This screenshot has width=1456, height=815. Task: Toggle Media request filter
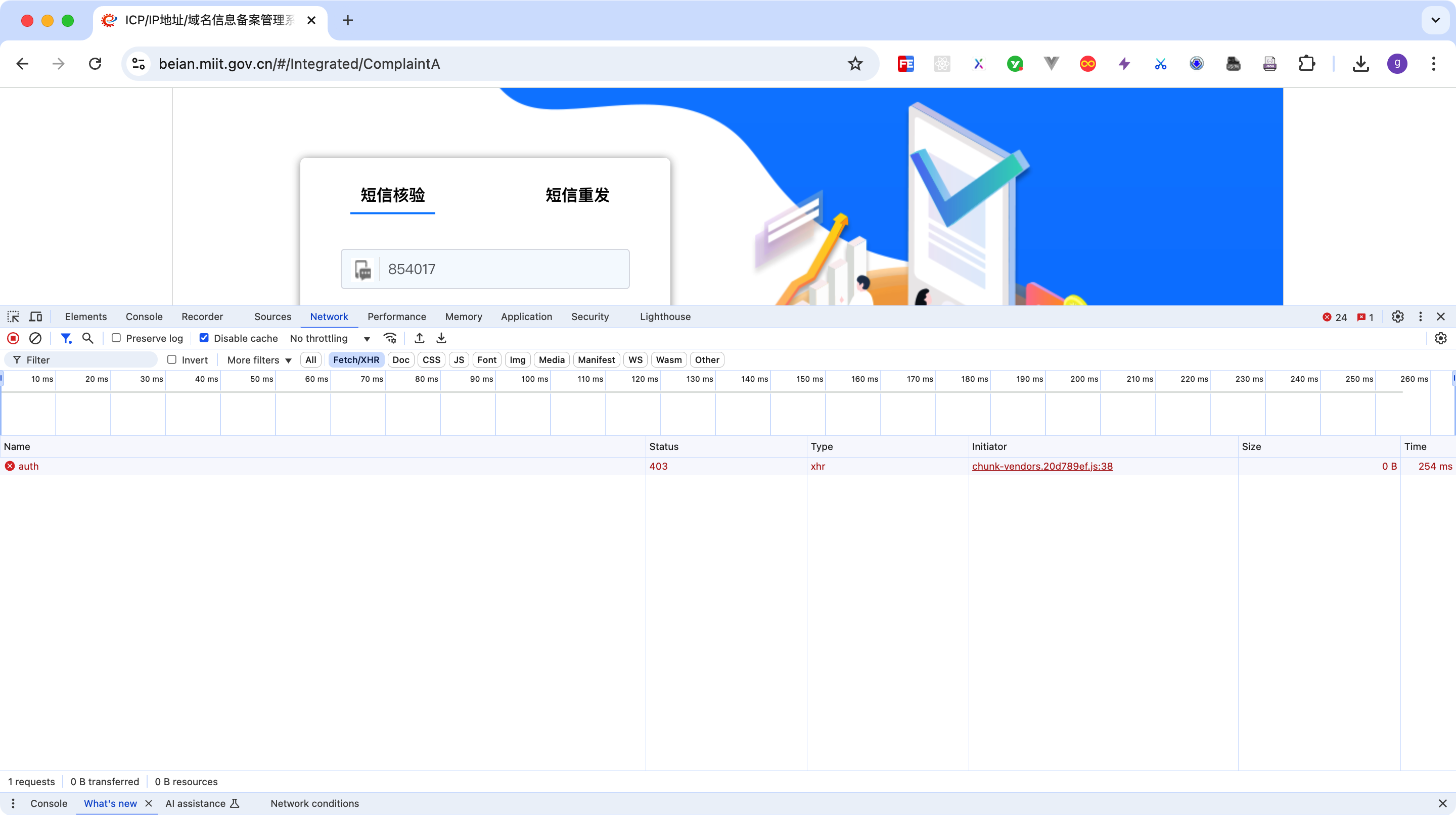click(x=552, y=359)
